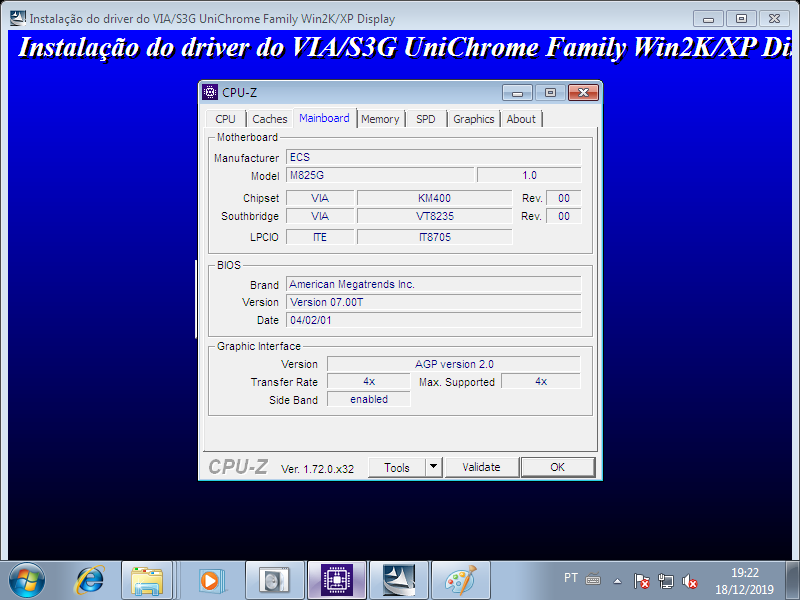
Task: Close the VIA driver installer window
Action: coord(774,19)
